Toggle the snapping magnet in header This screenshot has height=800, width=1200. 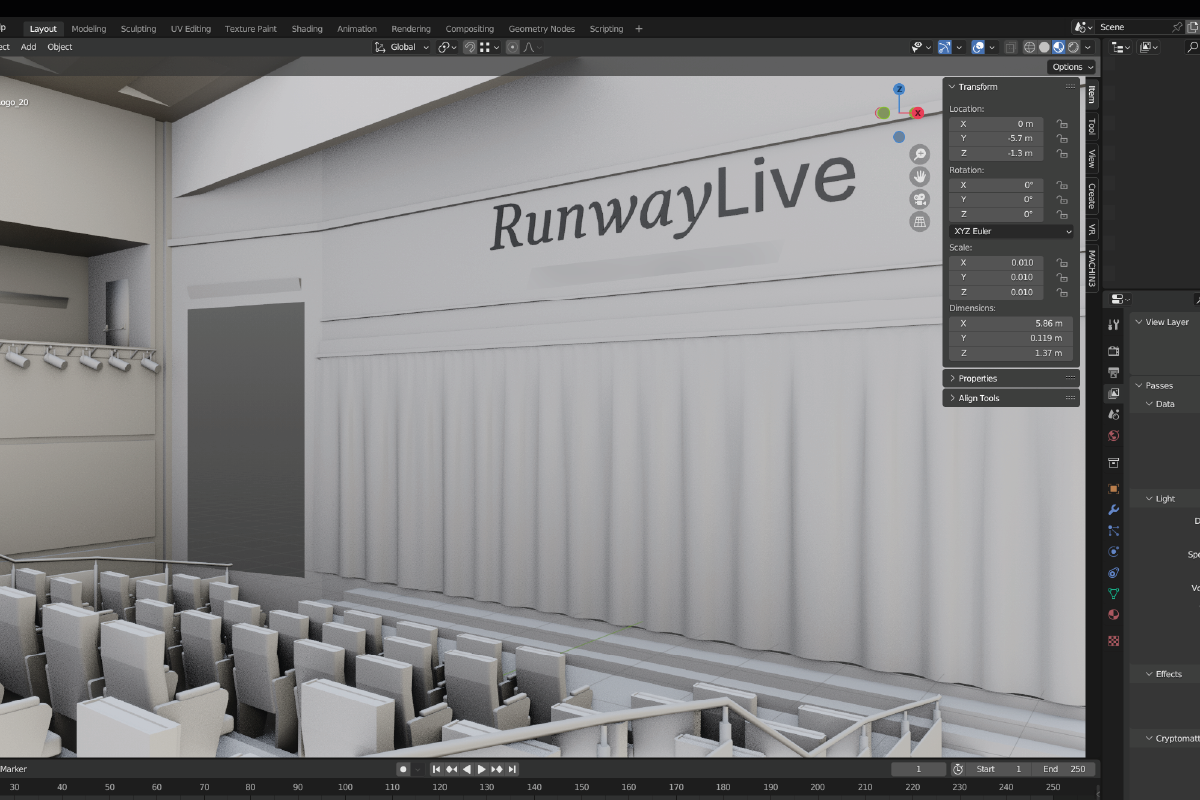pyautogui.click(x=469, y=47)
